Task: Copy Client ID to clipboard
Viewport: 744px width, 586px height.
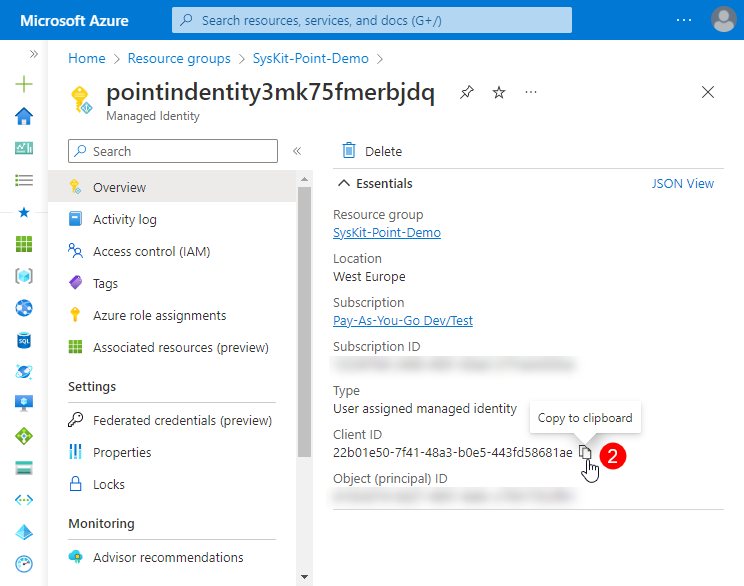Action: (x=585, y=452)
